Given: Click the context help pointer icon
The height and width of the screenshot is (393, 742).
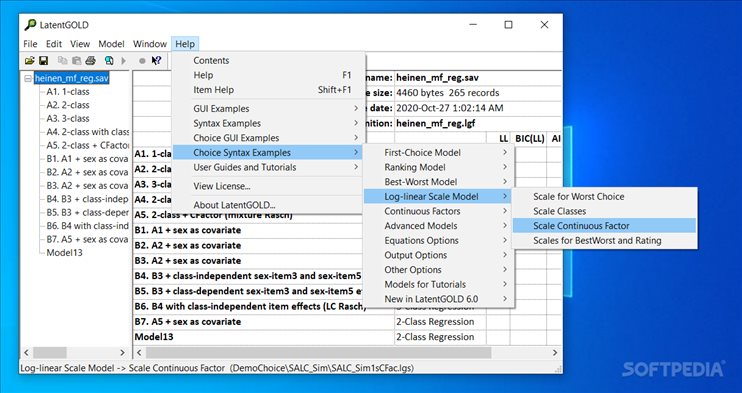Looking at the screenshot, I should (156, 60).
